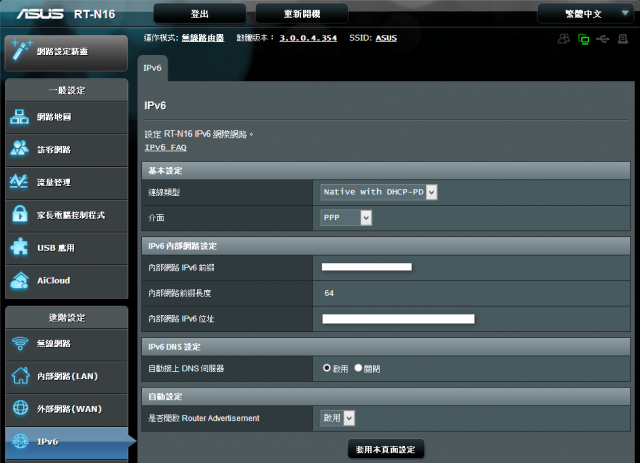Image resolution: width=640 pixels, height=463 pixels.
Task: Click the ASUS logo
Action: [x=40, y=14]
